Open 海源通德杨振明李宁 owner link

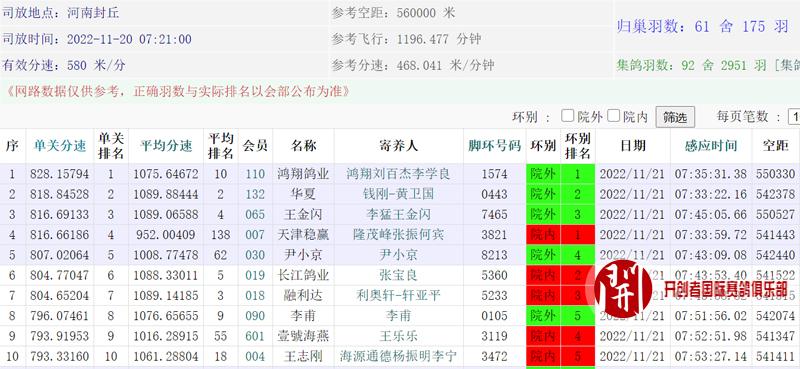398,356
